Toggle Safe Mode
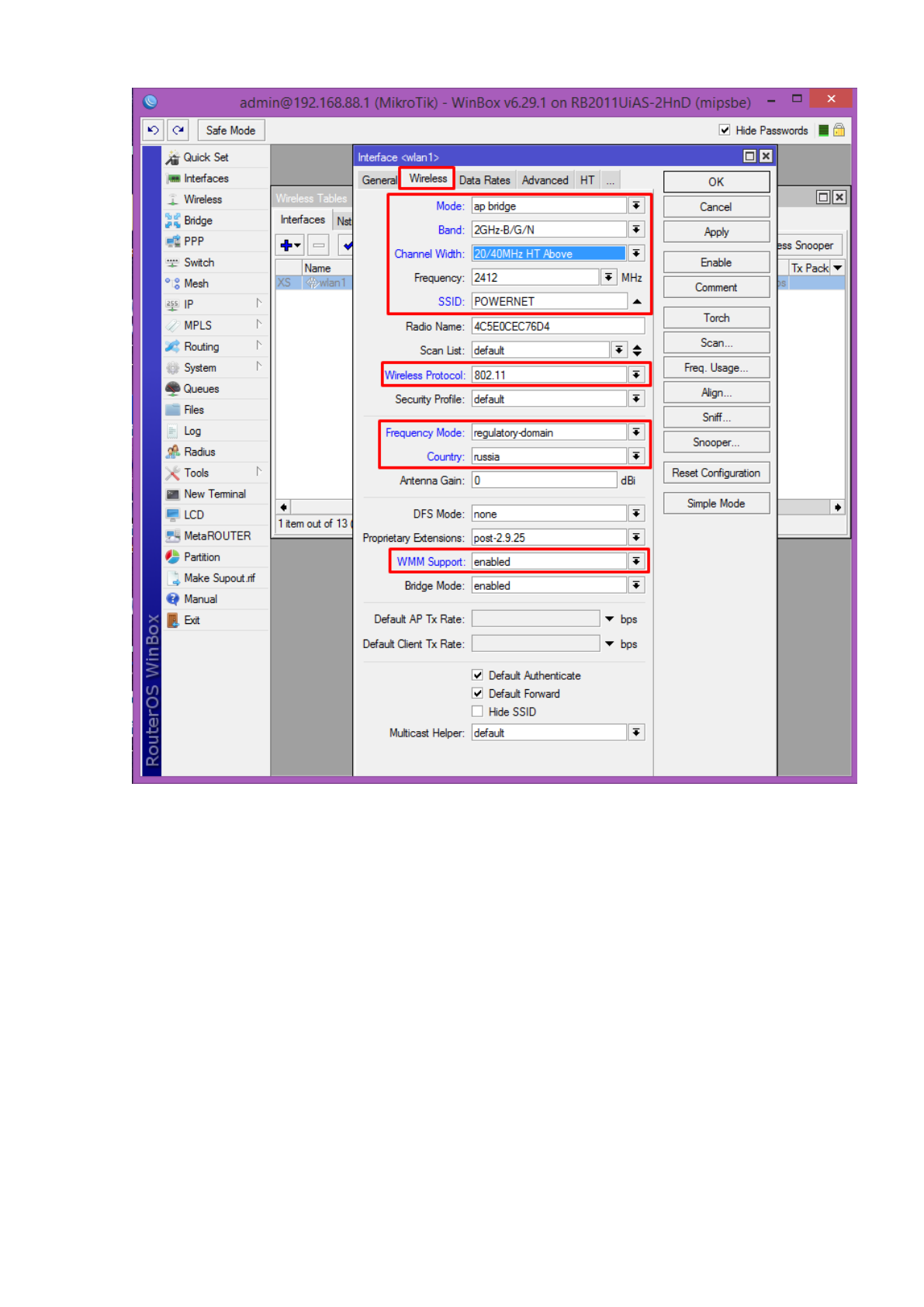This screenshot has width=924, height=1307. (x=231, y=130)
